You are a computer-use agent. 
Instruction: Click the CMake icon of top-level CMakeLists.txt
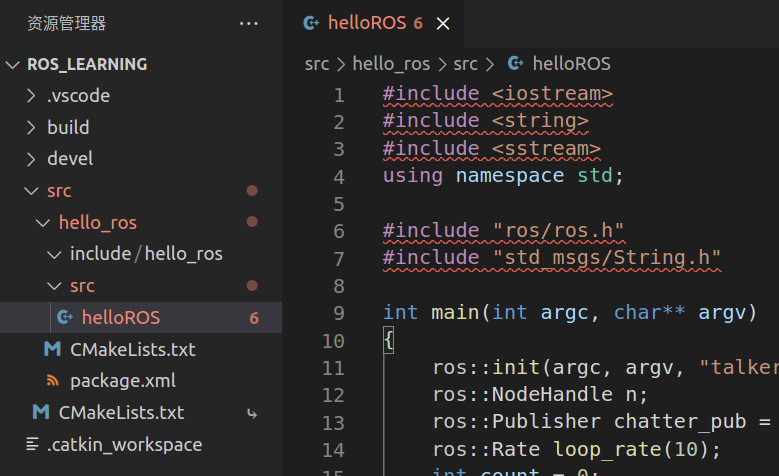pyautogui.click(x=41, y=412)
